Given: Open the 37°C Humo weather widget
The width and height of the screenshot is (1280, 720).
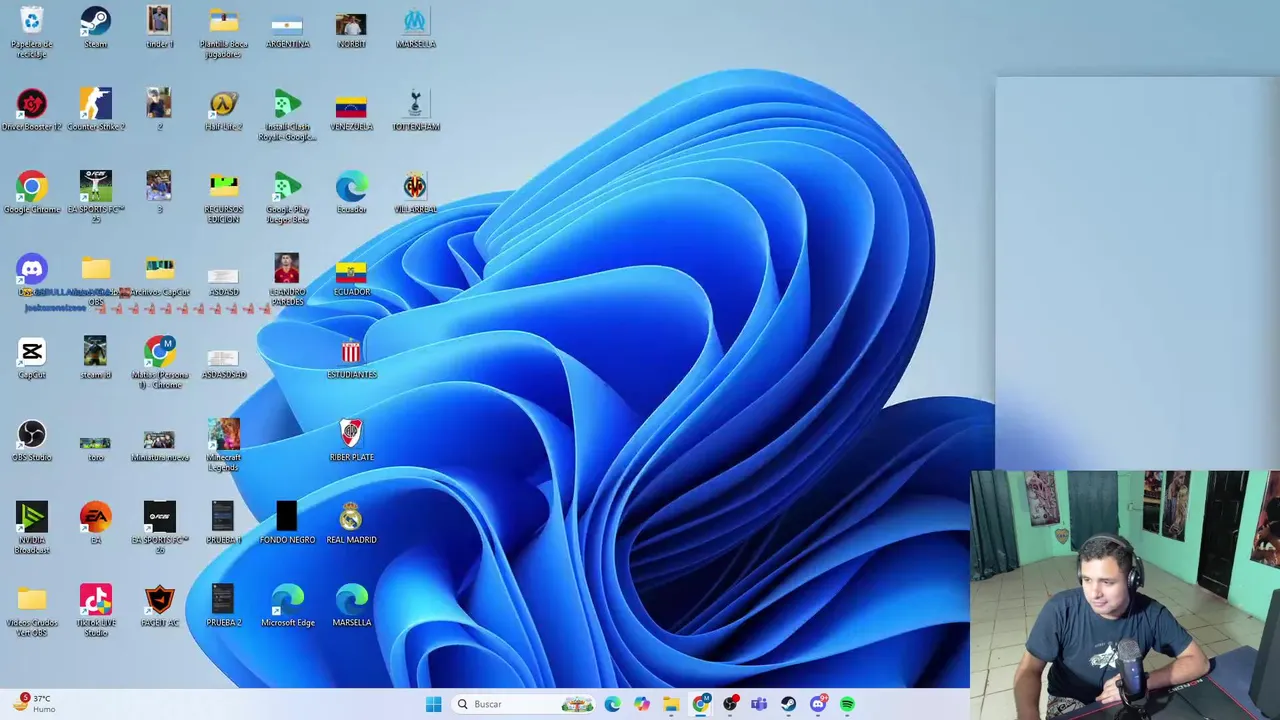Looking at the screenshot, I should click(35, 704).
